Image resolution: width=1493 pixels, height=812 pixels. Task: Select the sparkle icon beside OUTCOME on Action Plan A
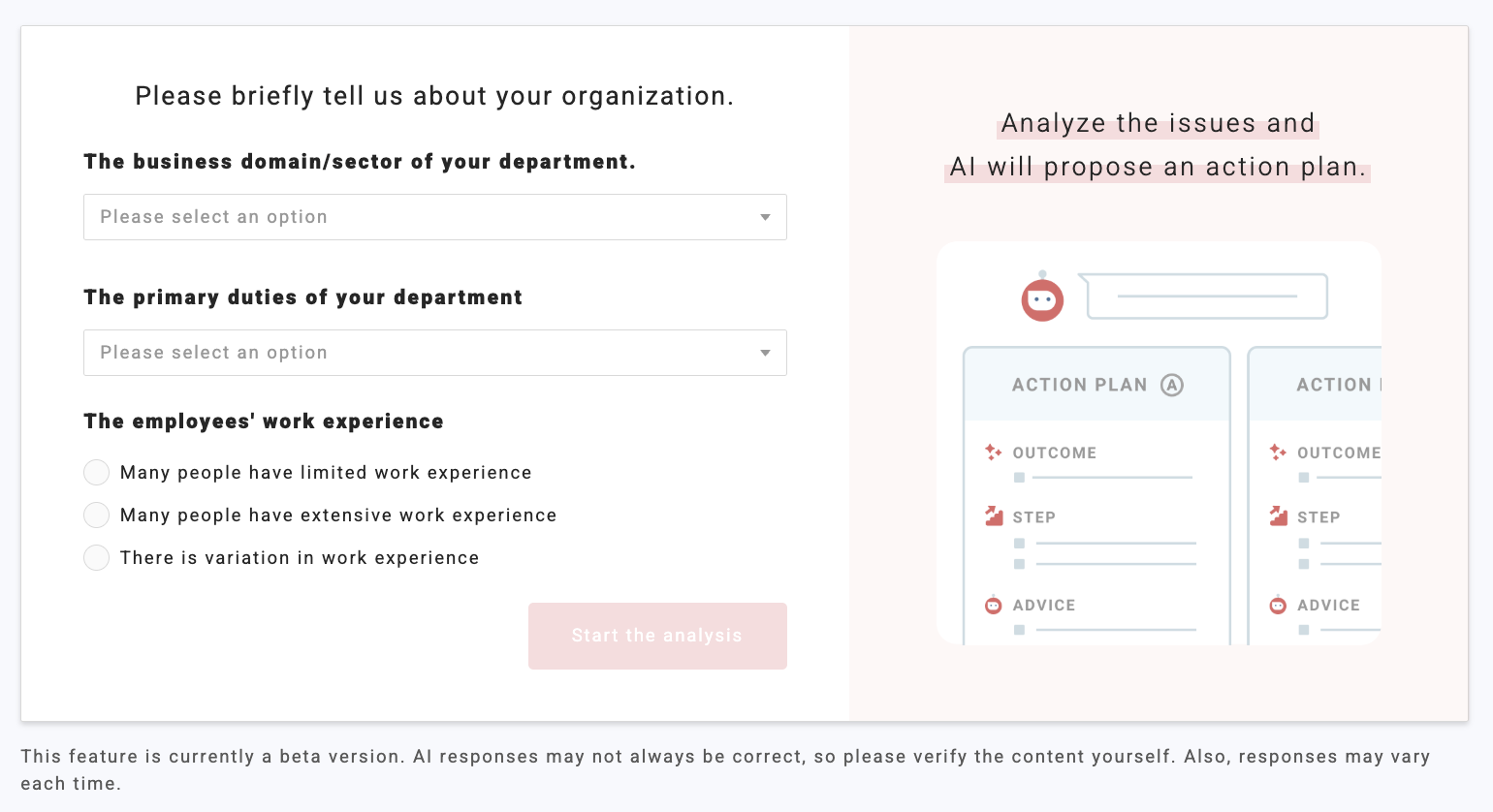click(993, 452)
